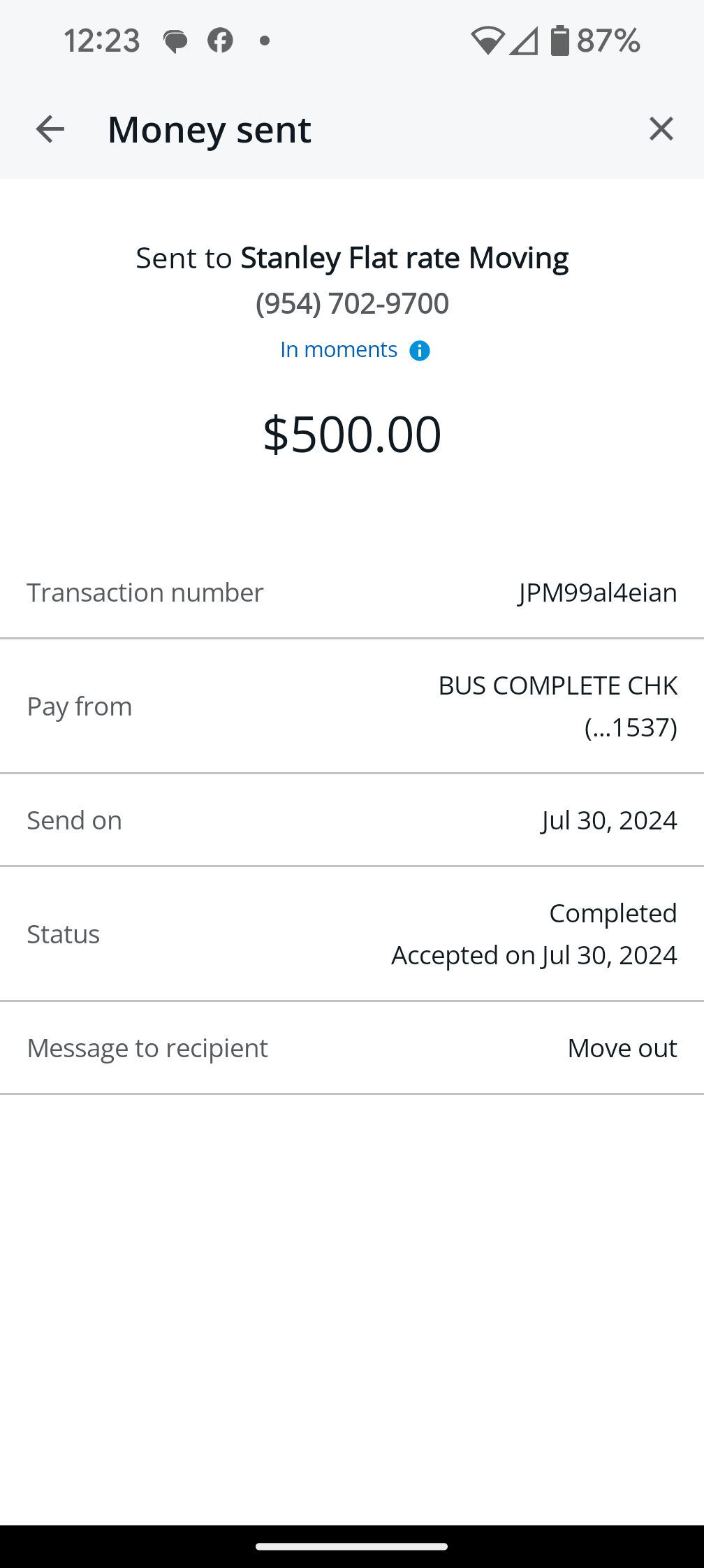The image size is (704, 1568).
Task: Tap the Money sent header title
Action: tap(210, 130)
